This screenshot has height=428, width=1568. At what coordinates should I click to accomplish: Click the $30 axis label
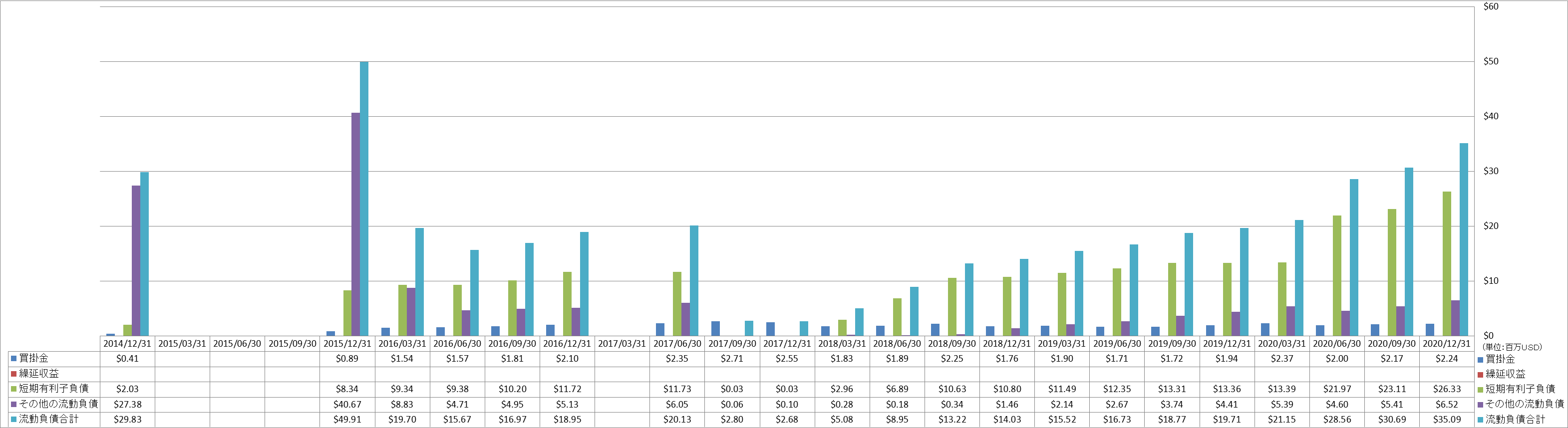tap(1491, 172)
